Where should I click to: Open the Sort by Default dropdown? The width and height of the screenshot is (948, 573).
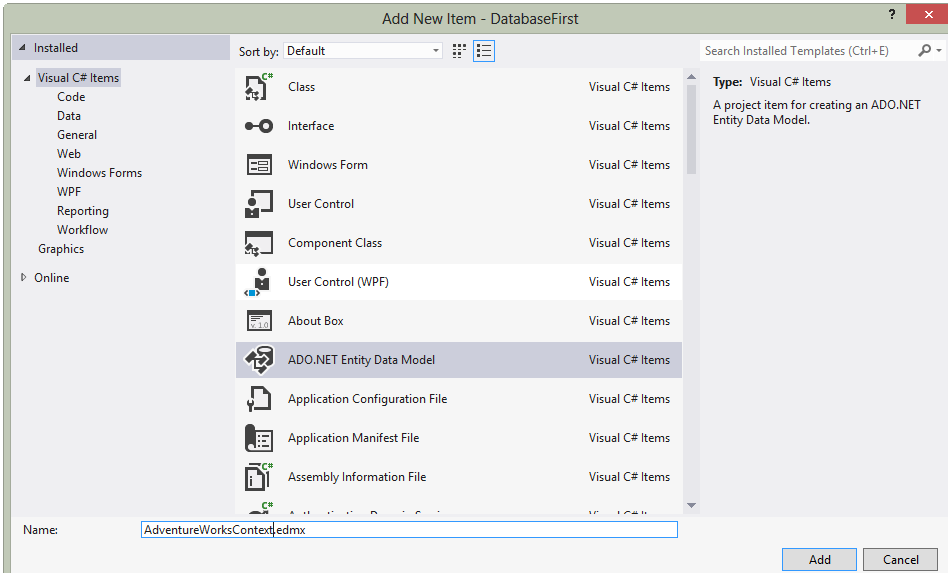(x=363, y=51)
